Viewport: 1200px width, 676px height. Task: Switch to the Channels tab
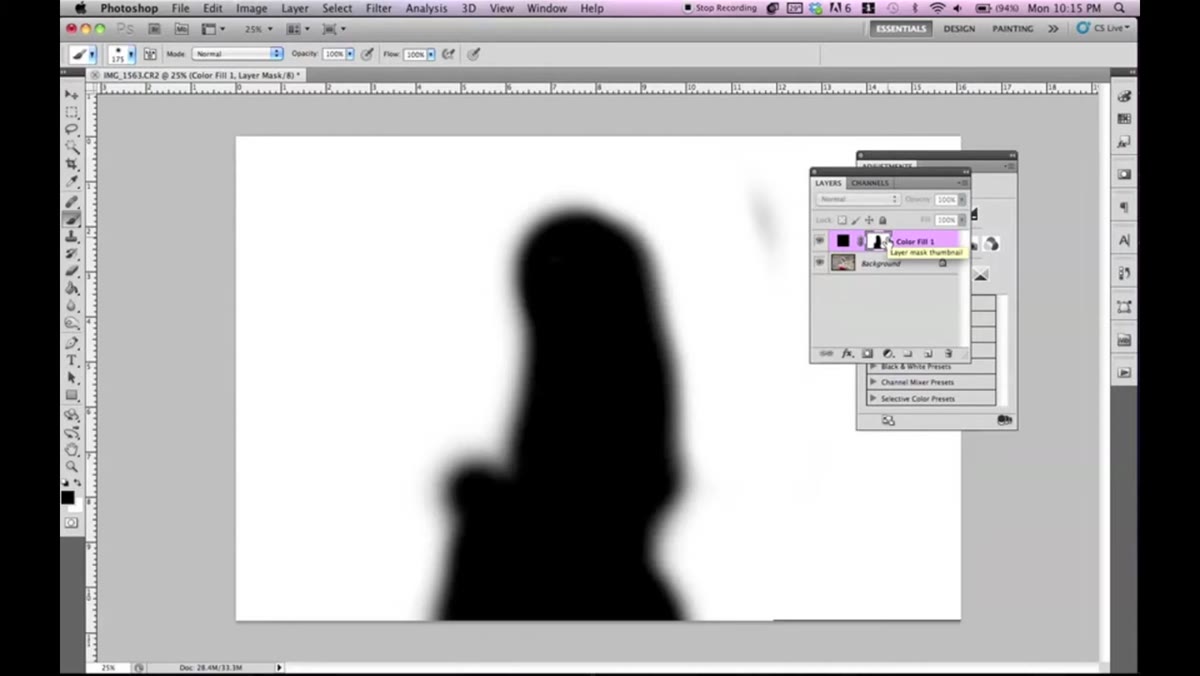point(870,183)
